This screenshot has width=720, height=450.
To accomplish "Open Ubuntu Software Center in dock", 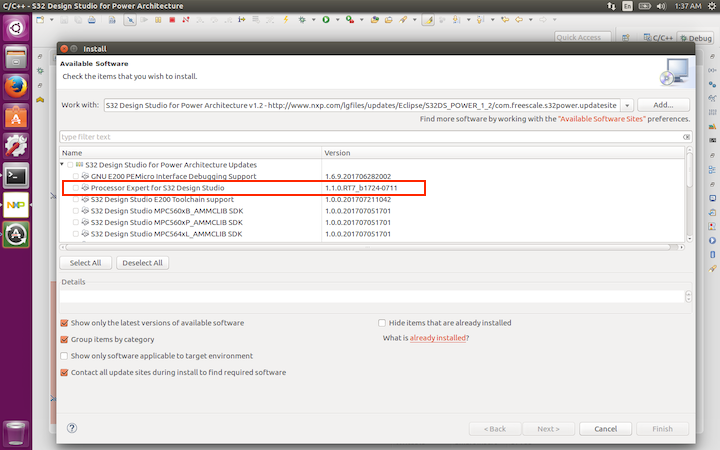I will pyautogui.click(x=16, y=117).
